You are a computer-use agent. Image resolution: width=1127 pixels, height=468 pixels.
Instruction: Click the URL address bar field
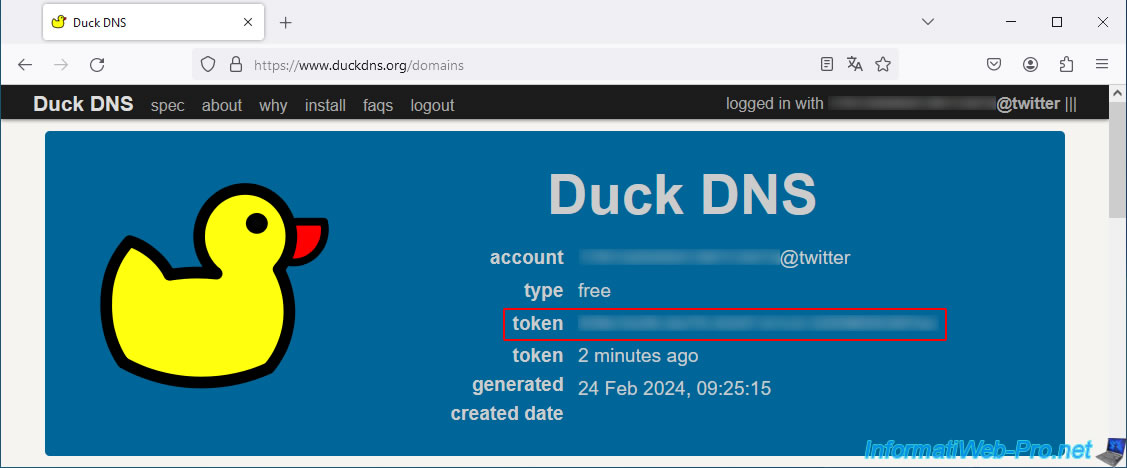[x=530, y=65]
